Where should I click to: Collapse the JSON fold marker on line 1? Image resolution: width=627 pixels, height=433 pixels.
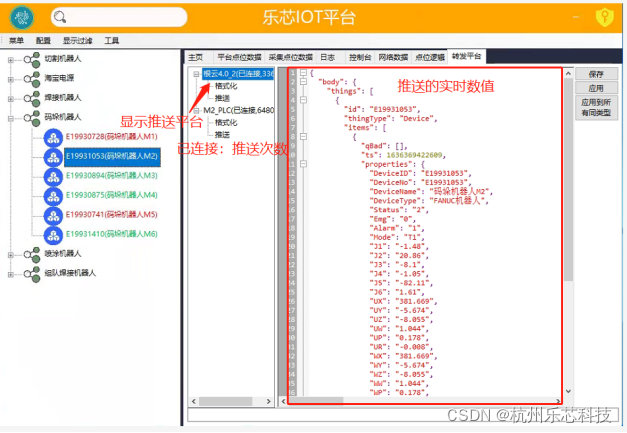[x=304, y=73]
